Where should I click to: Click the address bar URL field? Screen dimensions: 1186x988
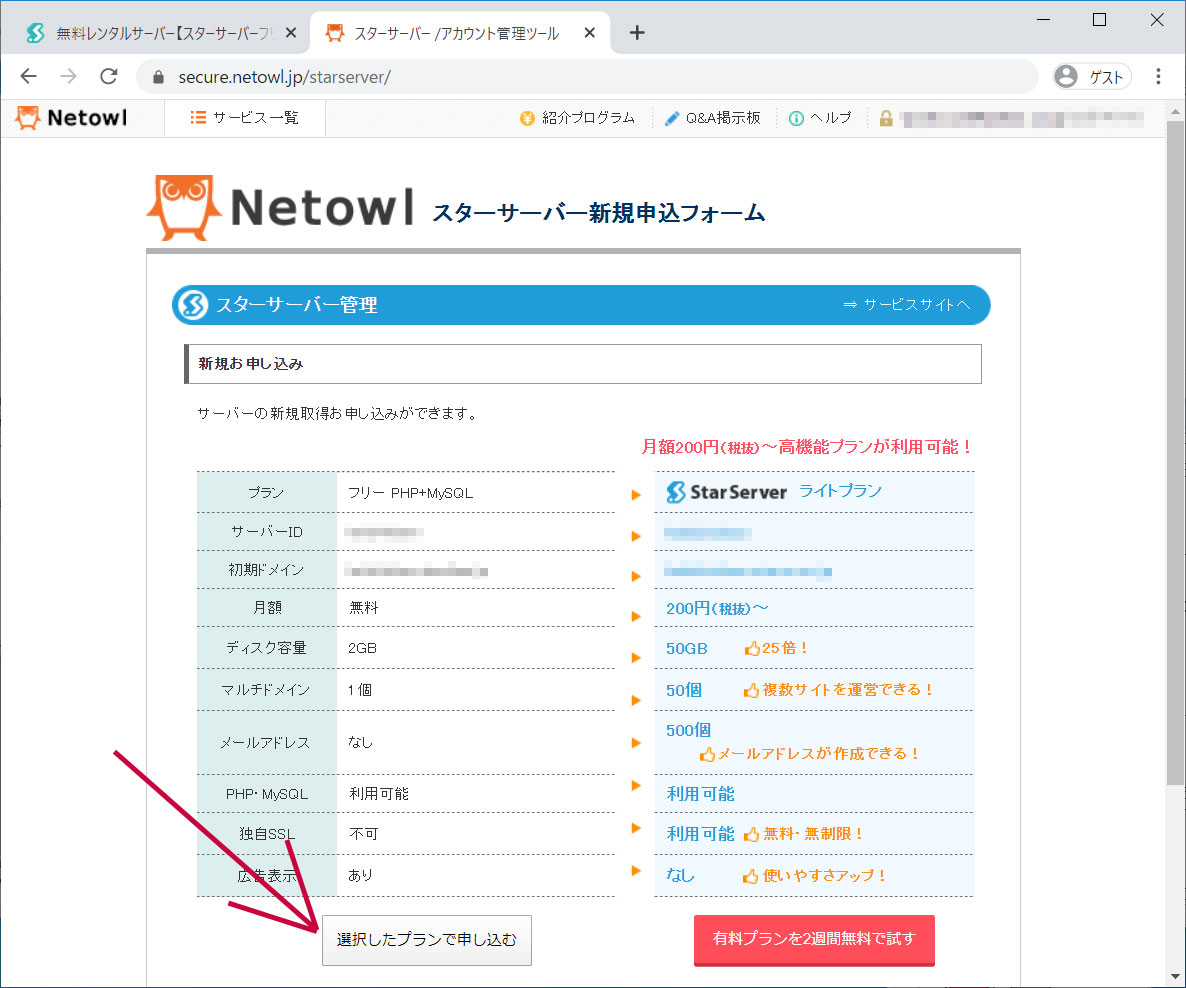(587, 77)
